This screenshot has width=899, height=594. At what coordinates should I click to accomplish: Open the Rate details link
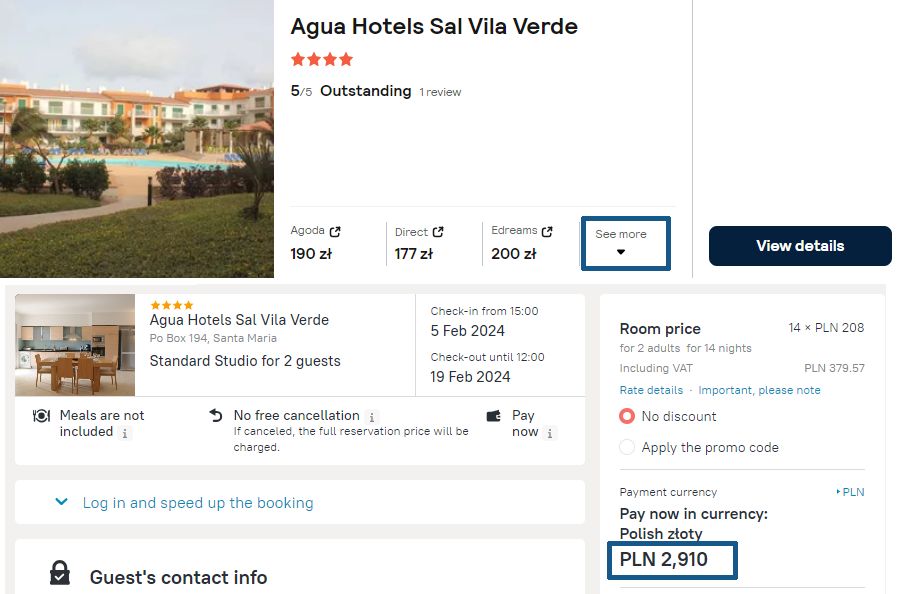[x=651, y=390]
